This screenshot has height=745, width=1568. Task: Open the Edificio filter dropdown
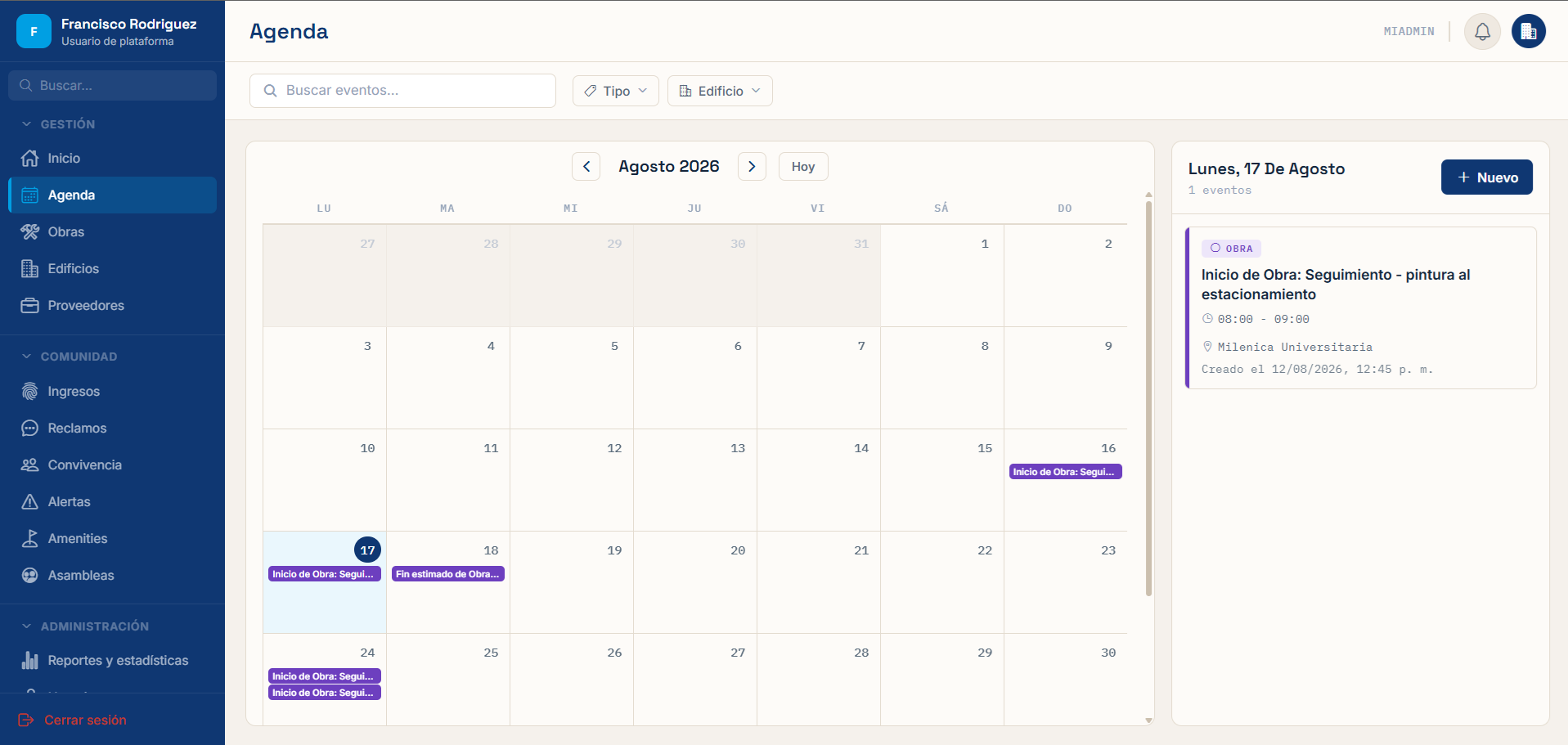pyautogui.click(x=720, y=91)
